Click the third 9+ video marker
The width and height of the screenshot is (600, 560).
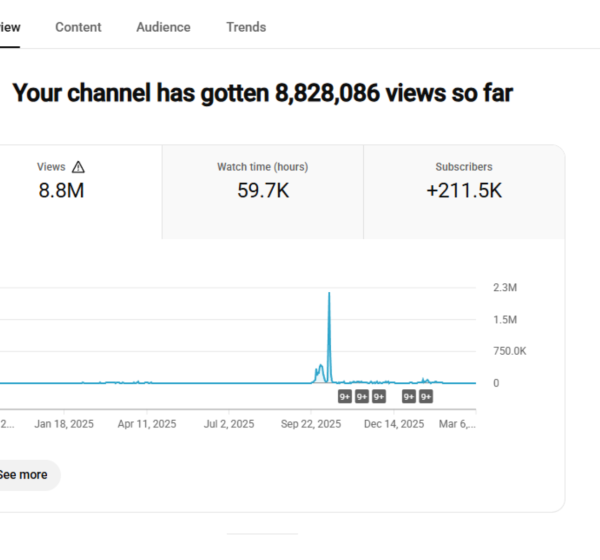pyautogui.click(x=379, y=397)
